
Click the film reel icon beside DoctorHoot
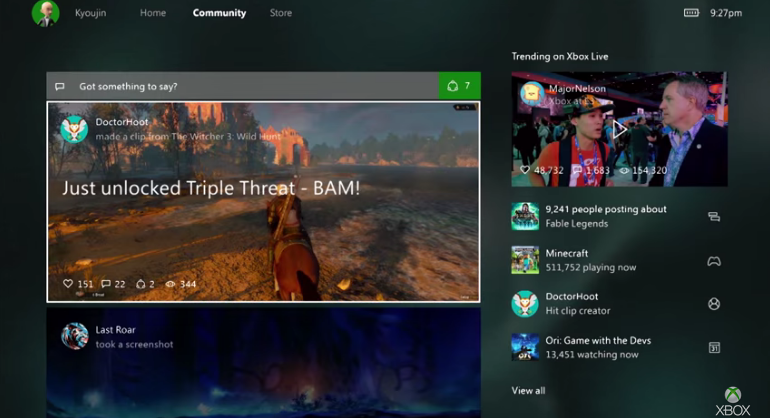(714, 304)
